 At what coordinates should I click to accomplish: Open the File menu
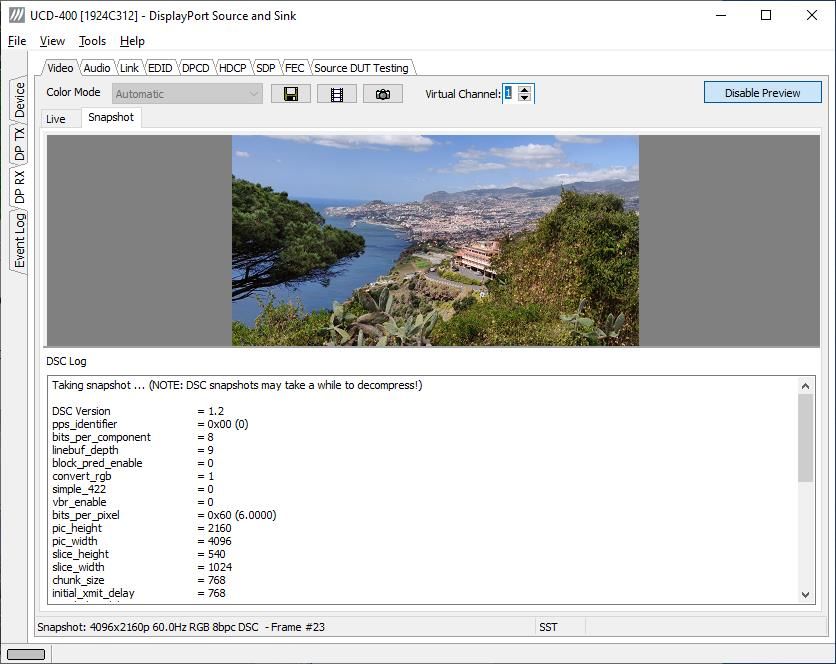(x=17, y=41)
